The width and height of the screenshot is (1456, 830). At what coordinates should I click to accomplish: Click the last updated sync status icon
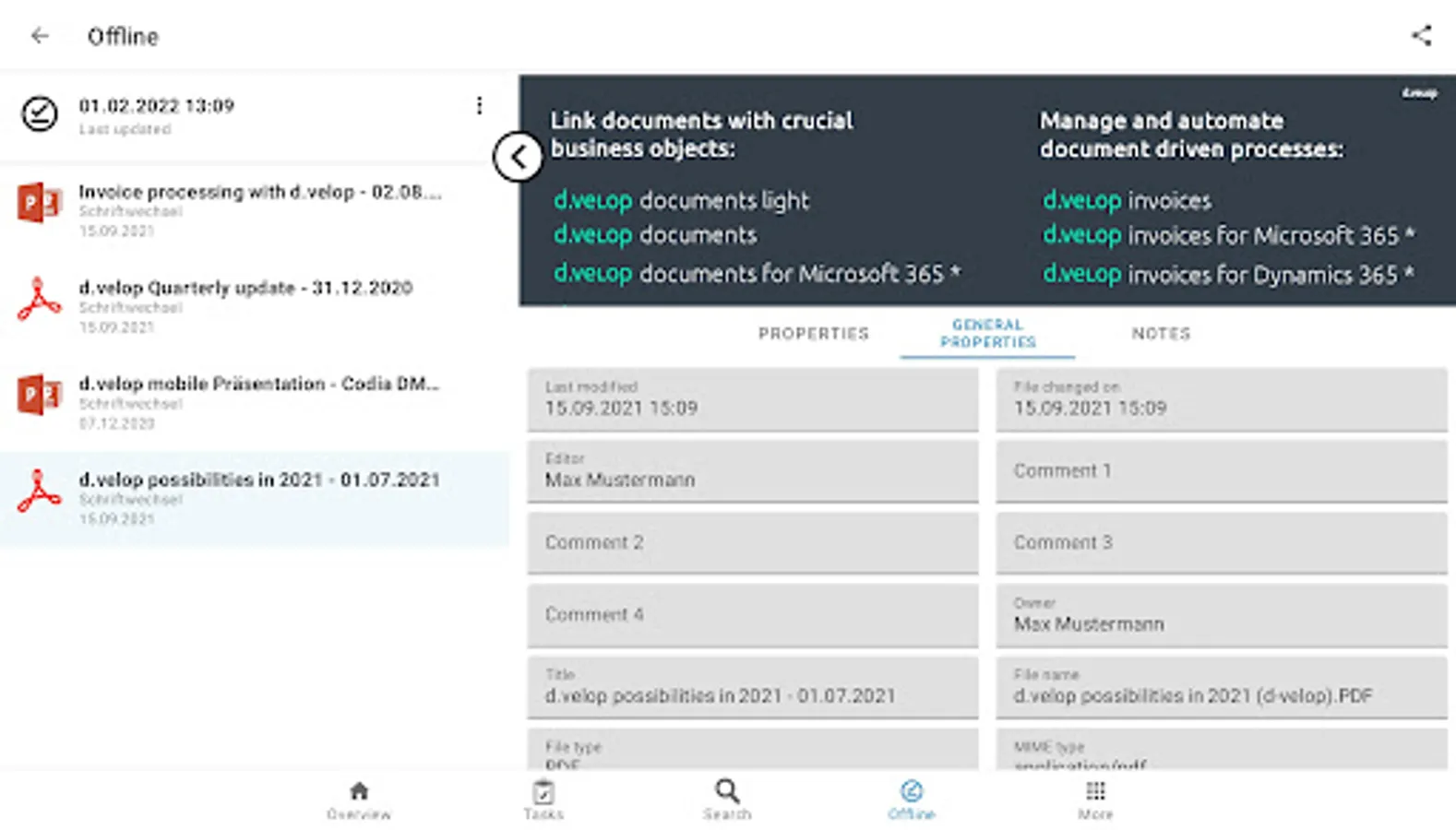pyautogui.click(x=40, y=114)
